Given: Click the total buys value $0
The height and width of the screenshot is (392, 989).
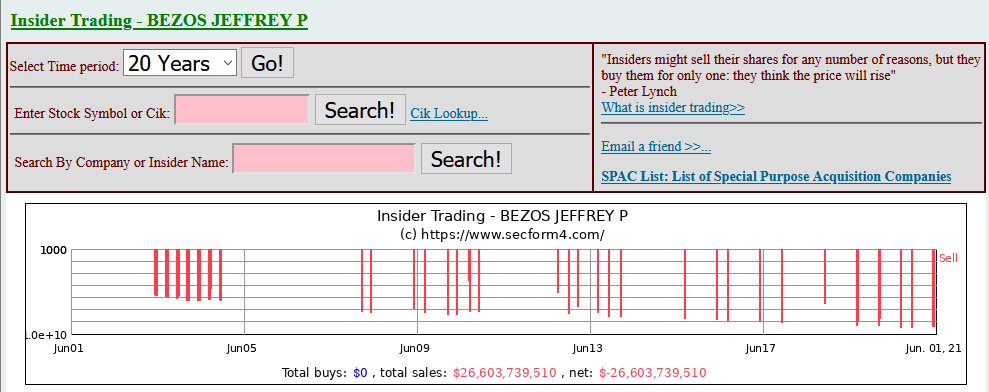Looking at the screenshot, I should coord(360,373).
